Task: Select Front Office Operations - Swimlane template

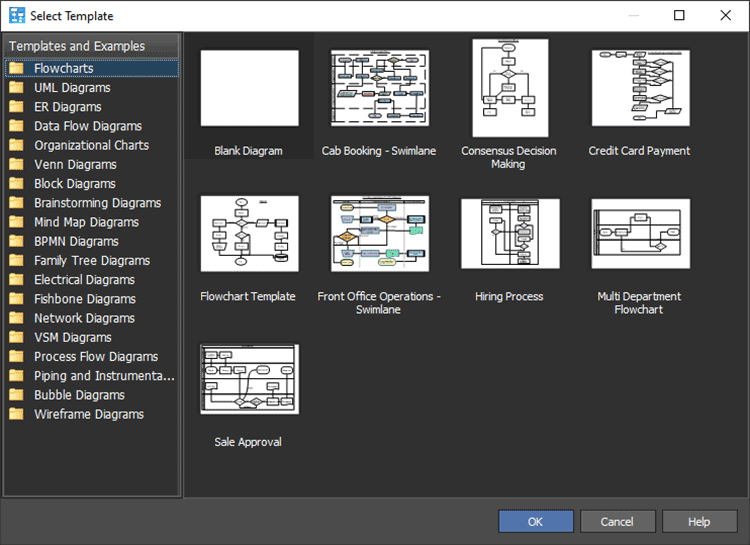Action: tap(380, 234)
